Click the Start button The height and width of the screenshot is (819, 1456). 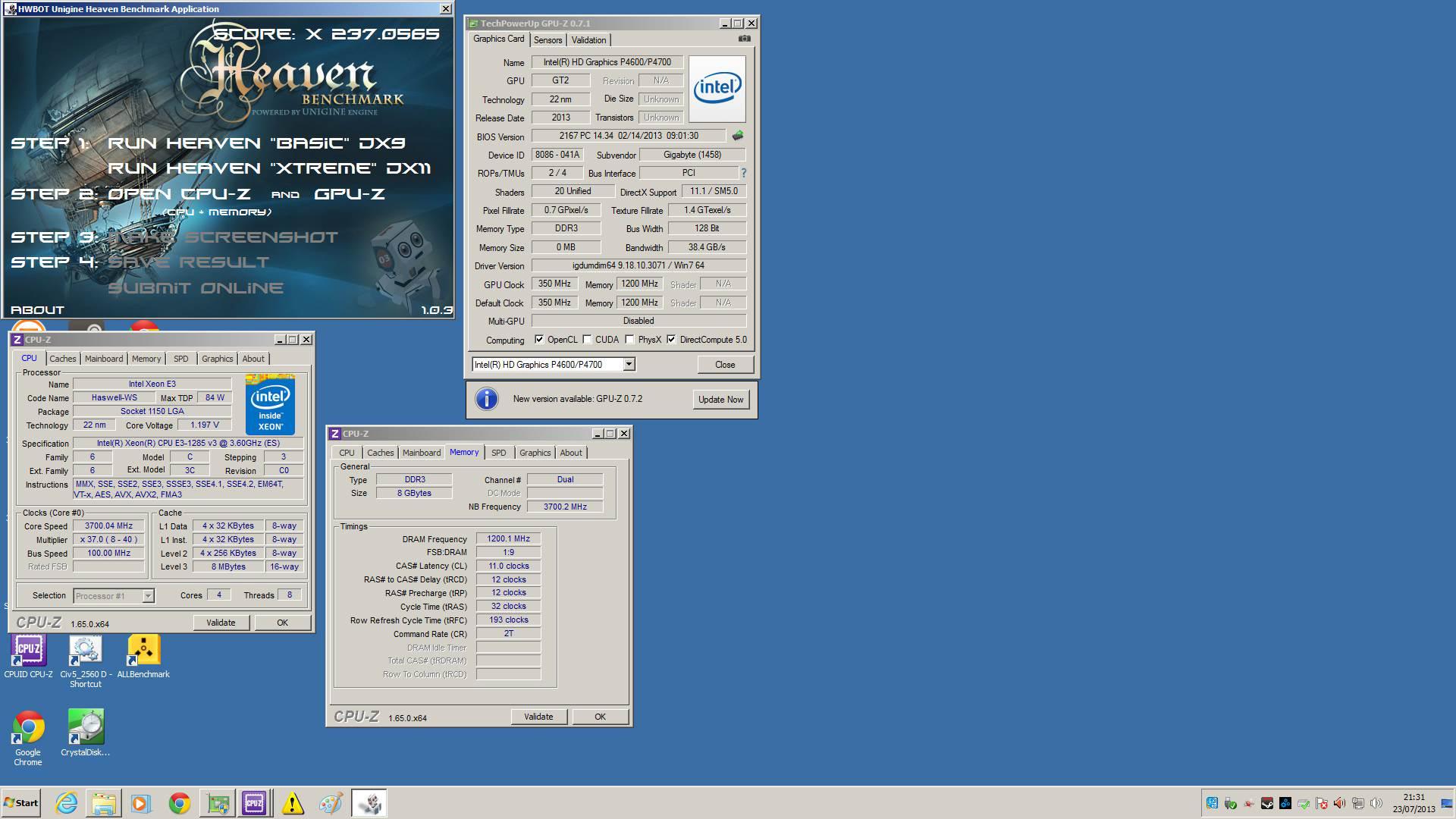click(20, 803)
